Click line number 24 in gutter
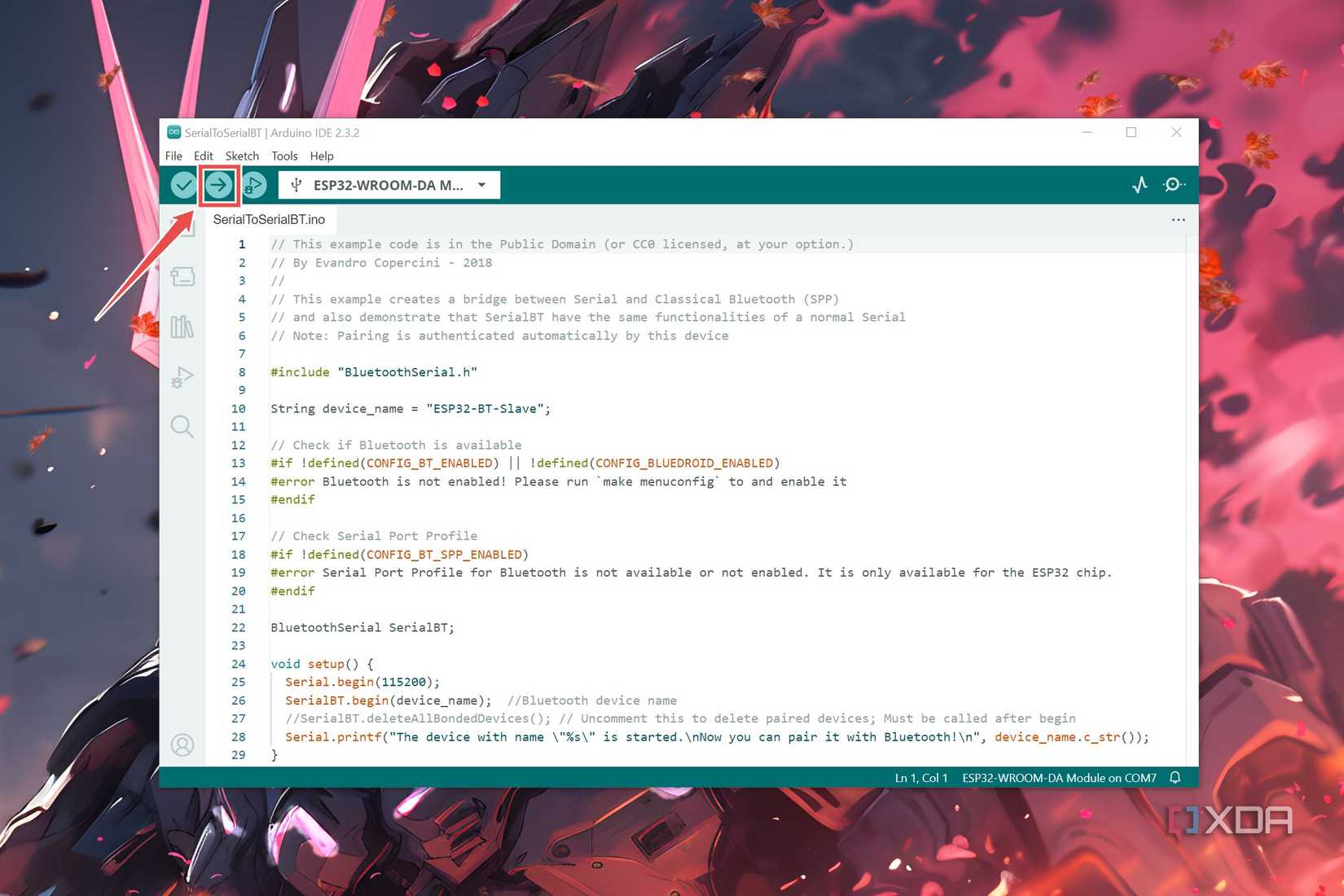1344x896 pixels. click(x=238, y=664)
